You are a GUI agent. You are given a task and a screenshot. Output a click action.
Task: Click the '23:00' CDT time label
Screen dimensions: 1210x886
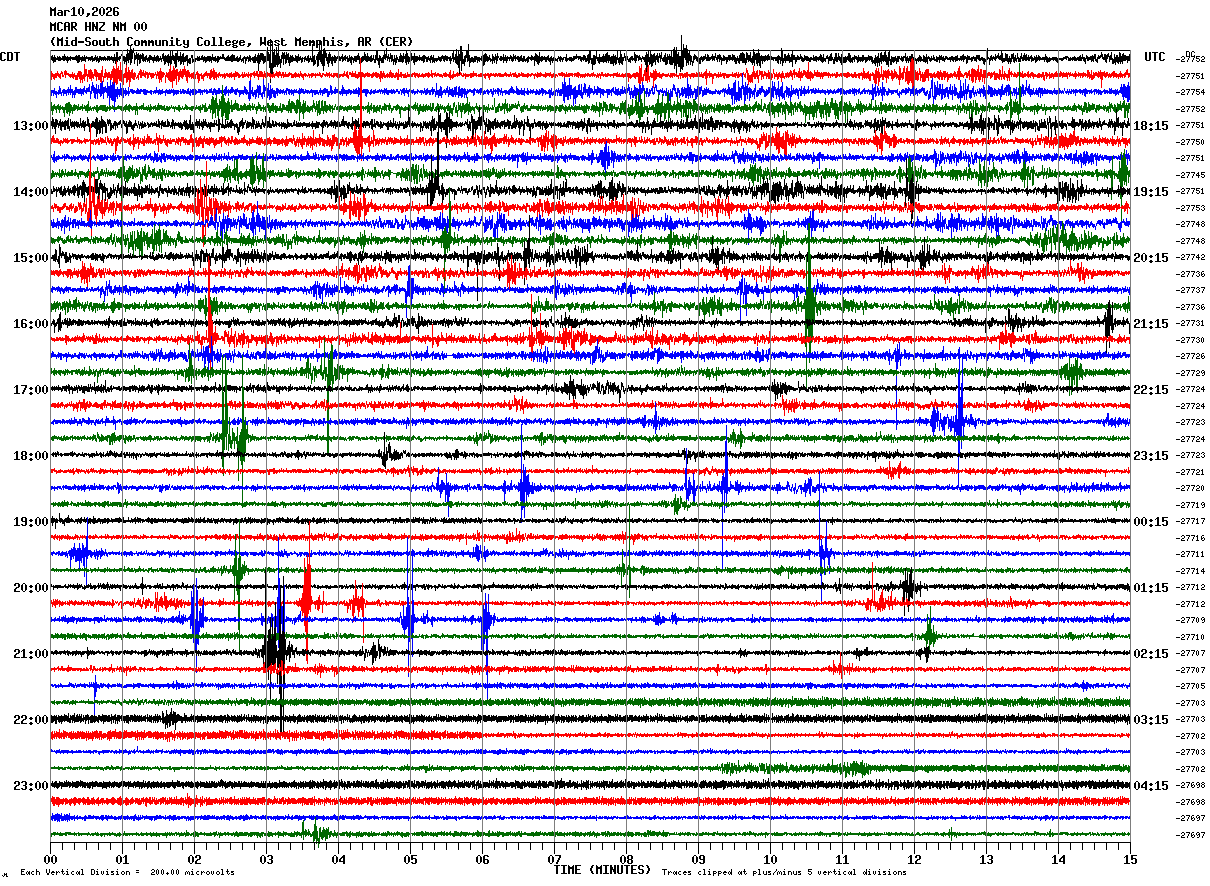(x=31, y=785)
